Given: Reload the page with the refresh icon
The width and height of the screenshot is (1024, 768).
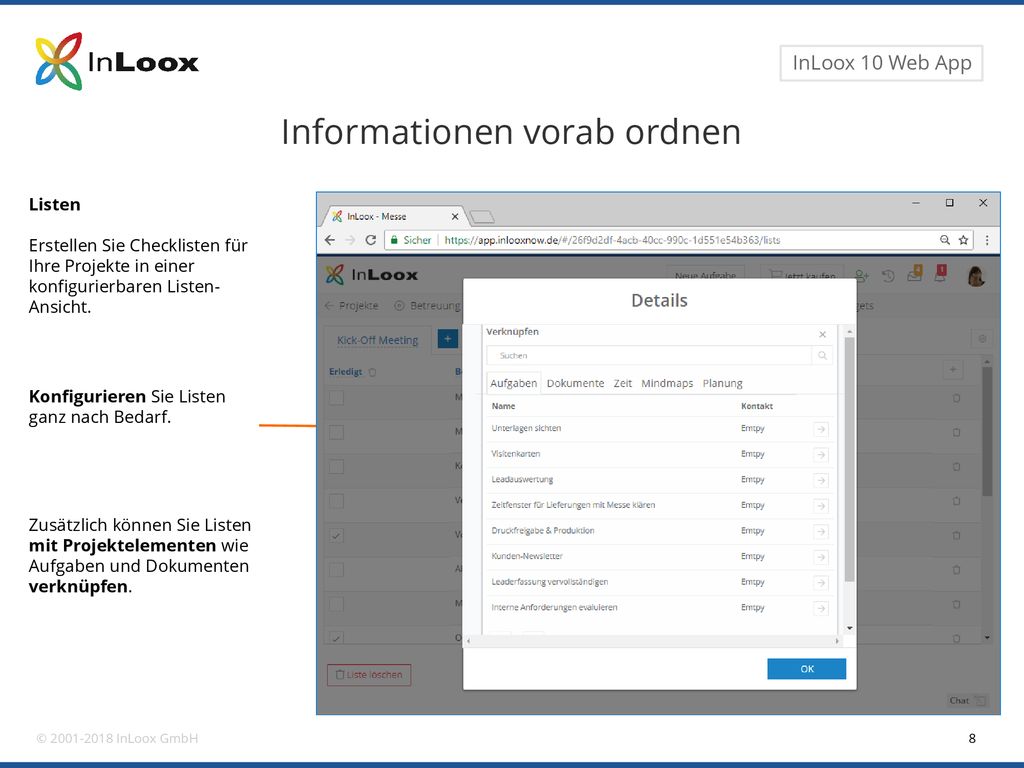Looking at the screenshot, I should [x=370, y=240].
